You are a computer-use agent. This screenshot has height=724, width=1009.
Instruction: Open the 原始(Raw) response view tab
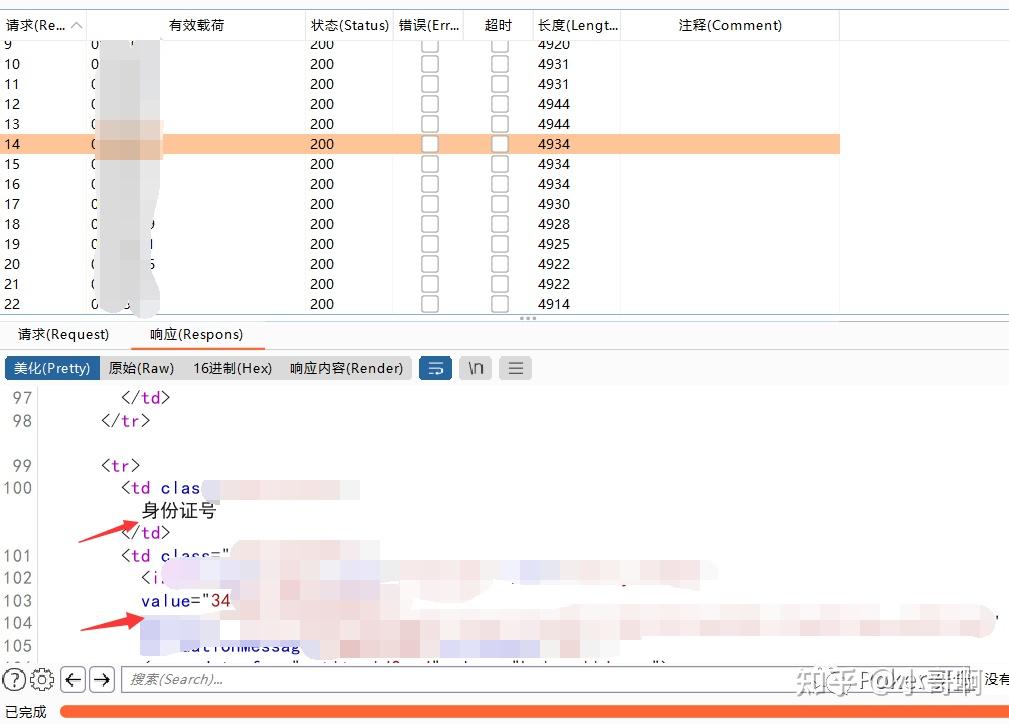click(141, 368)
